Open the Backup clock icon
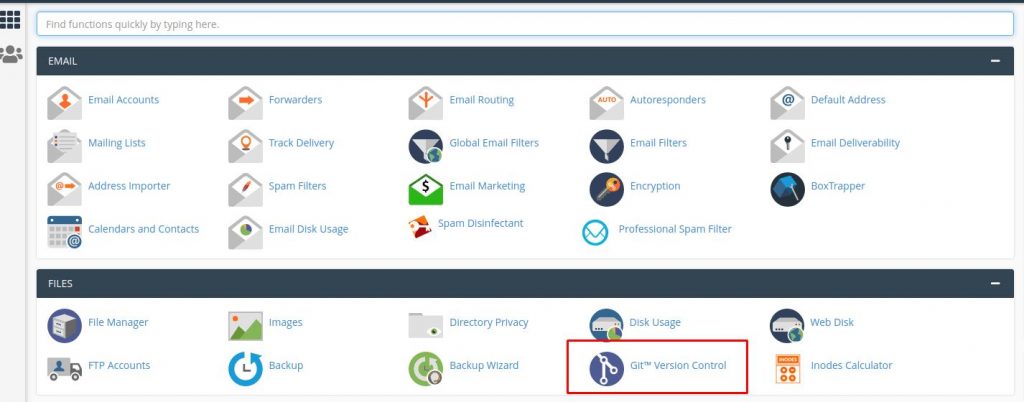1024x402 pixels. click(x=245, y=367)
